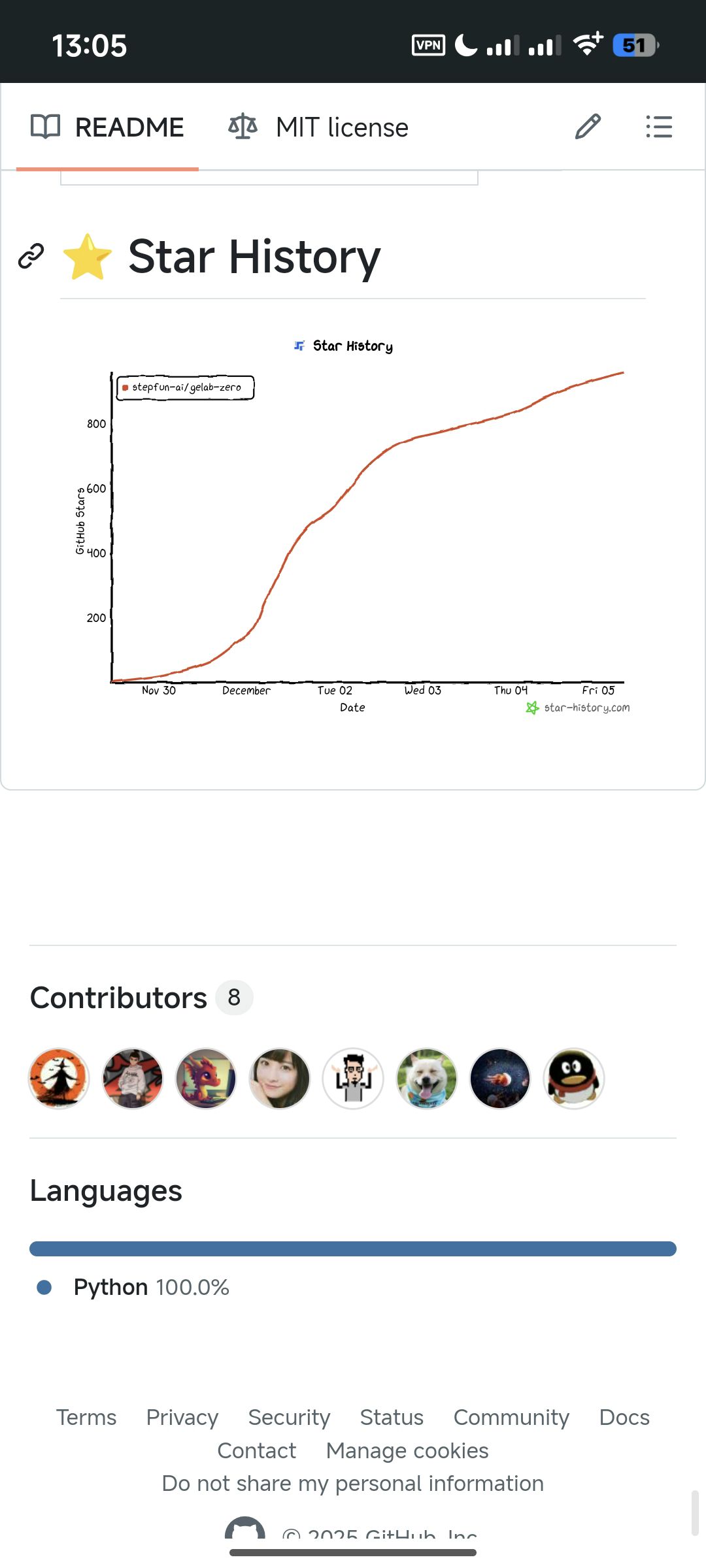Tap the pencil edit README icon
Image resolution: width=706 pixels, height=1568 pixels.
[x=588, y=127]
